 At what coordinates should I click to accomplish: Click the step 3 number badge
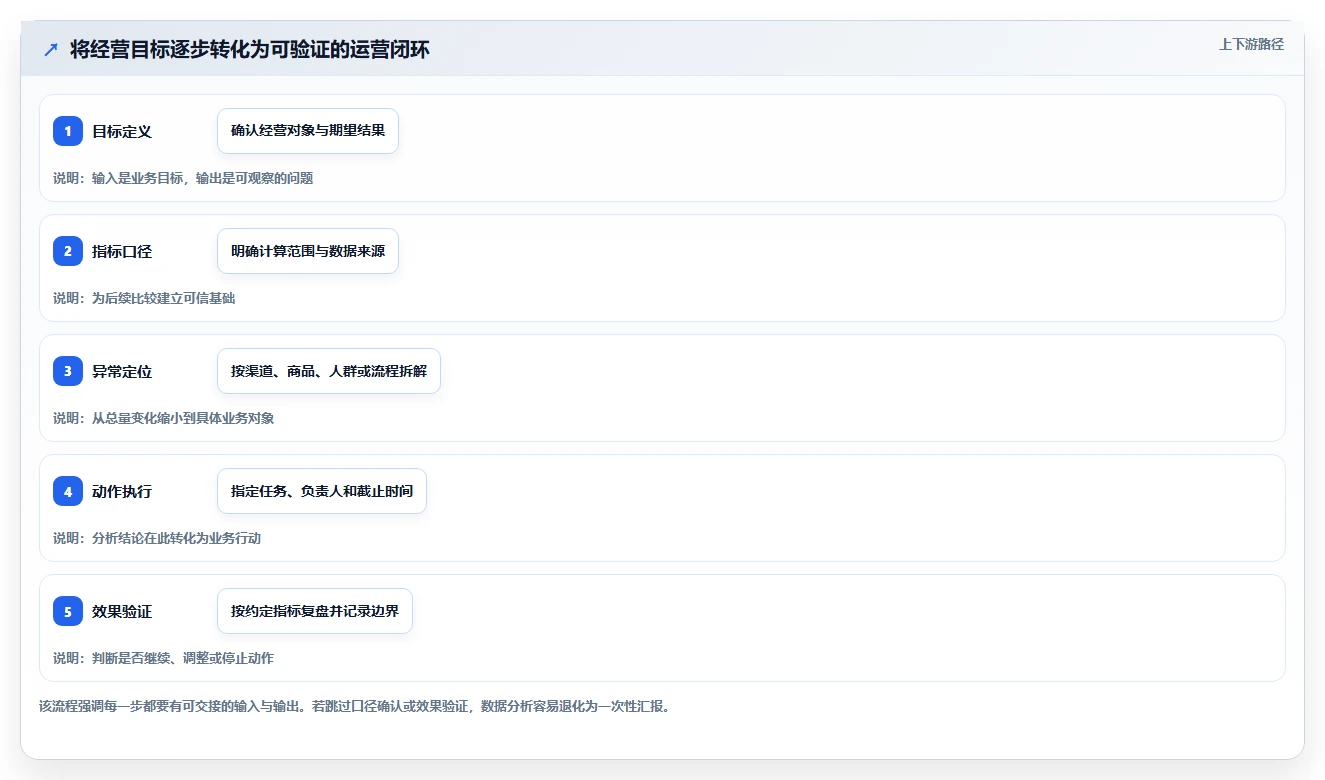[68, 371]
